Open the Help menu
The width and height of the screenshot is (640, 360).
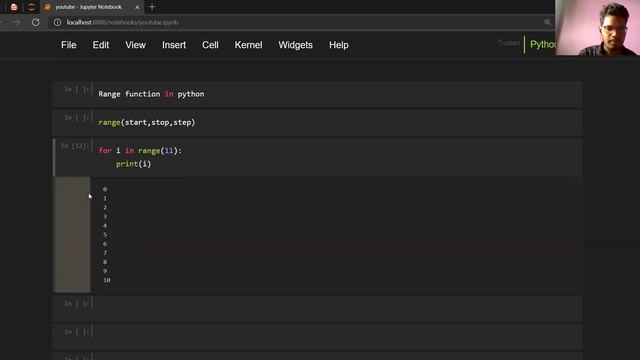339,45
